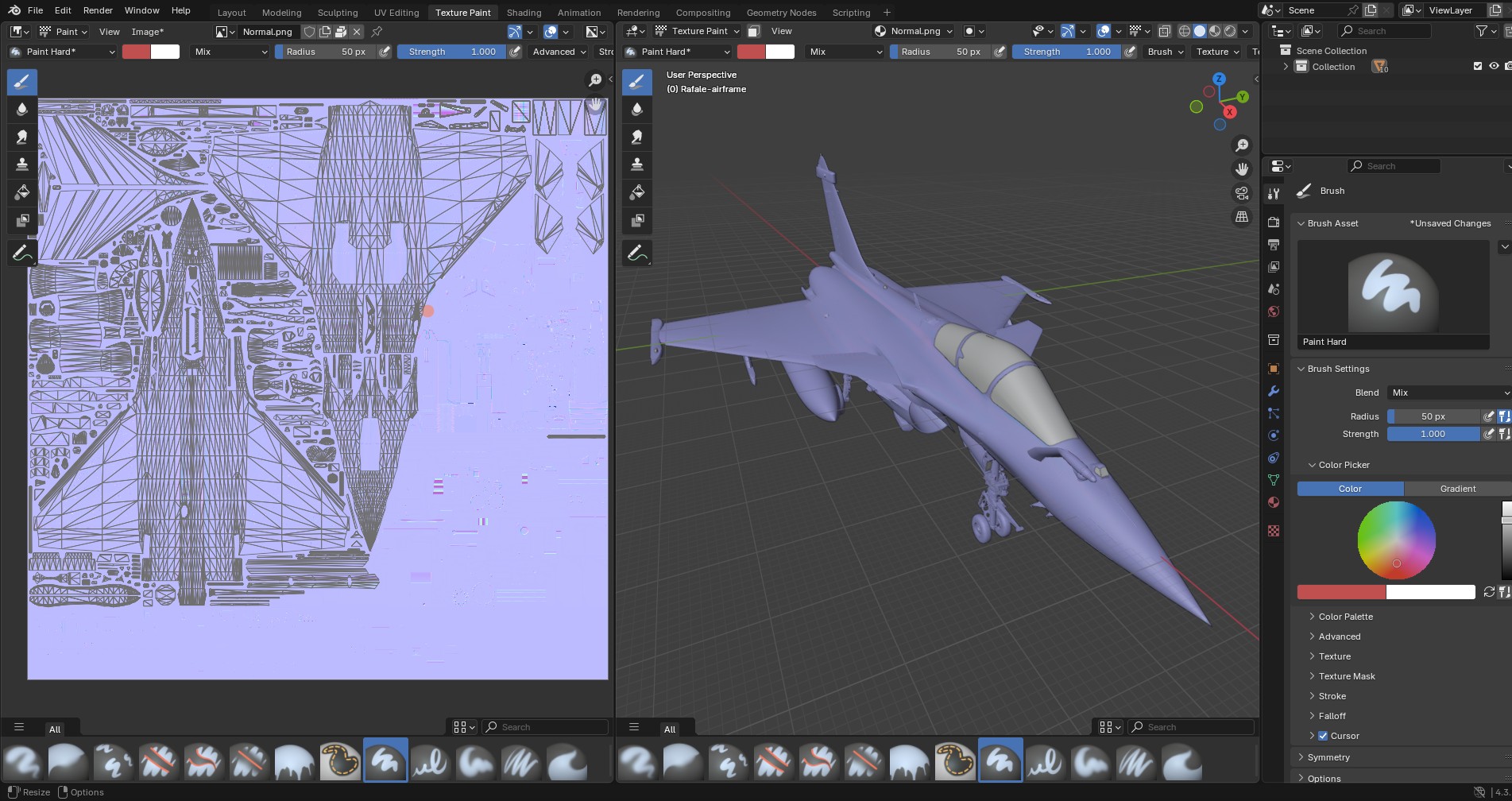Toggle the Collection exclude checkbox in the outliner
The width and height of the screenshot is (1512, 801).
coord(1478,67)
